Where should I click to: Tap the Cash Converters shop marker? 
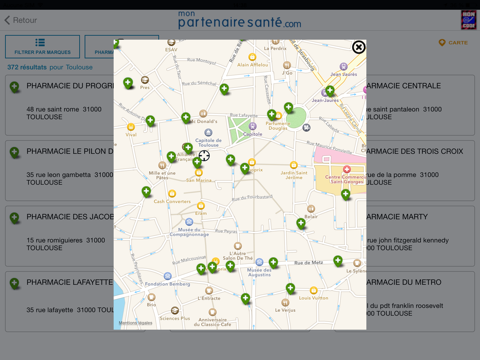(x=172, y=194)
